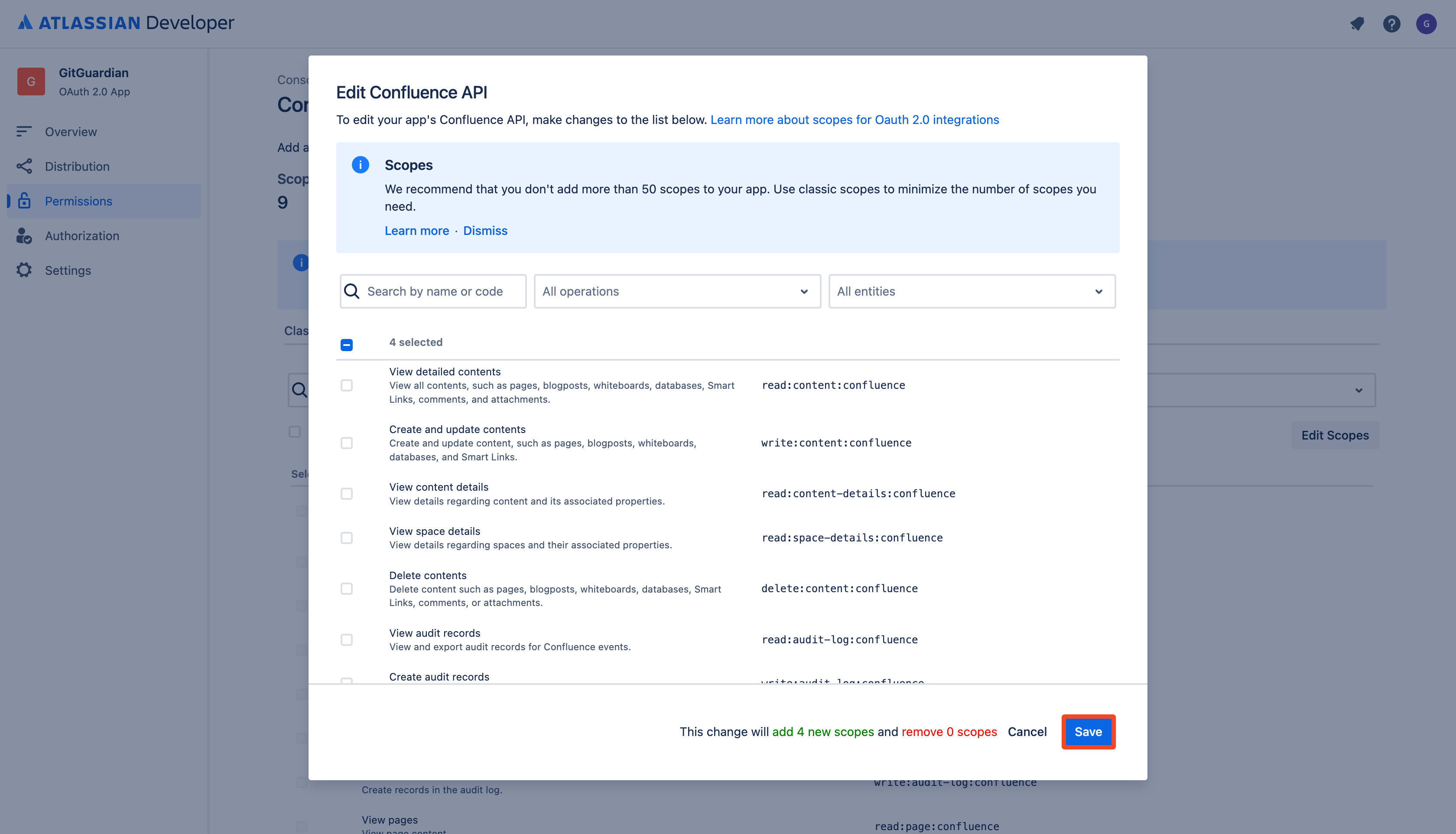Click the Distribution share icon
1456x834 pixels.
24,166
